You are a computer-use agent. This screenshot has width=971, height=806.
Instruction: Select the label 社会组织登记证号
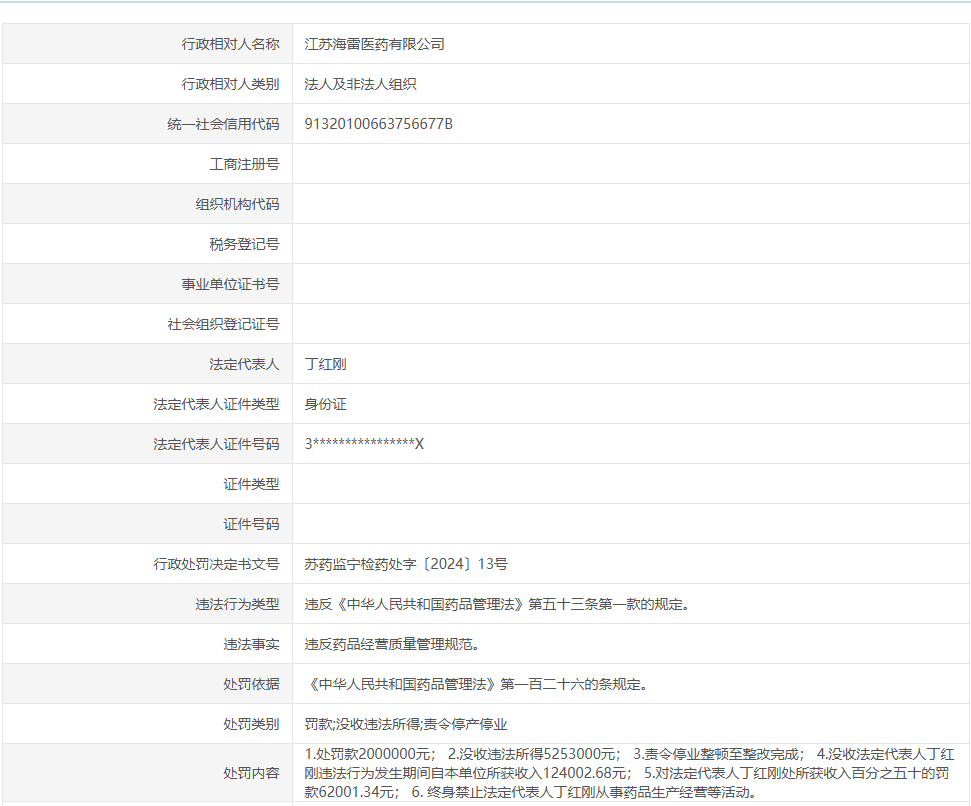click(x=223, y=324)
